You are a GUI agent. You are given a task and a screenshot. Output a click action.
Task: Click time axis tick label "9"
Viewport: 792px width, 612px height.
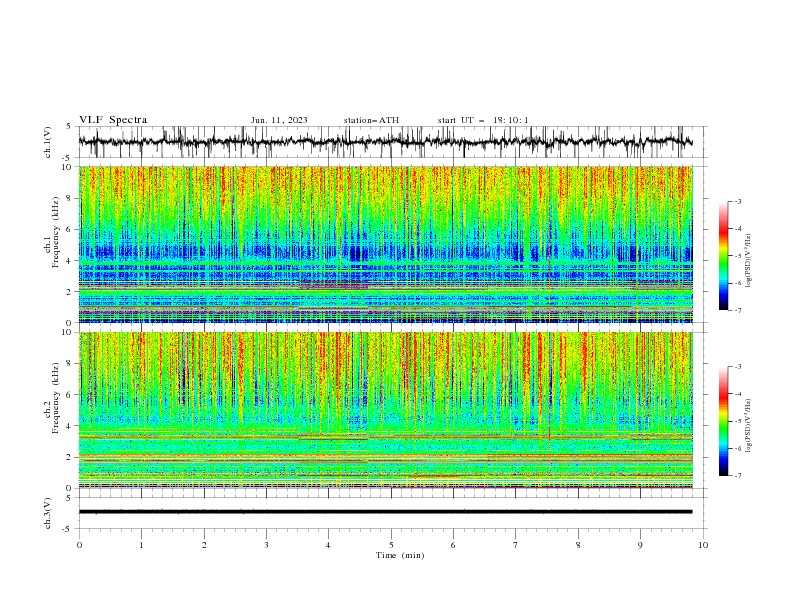pos(640,545)
